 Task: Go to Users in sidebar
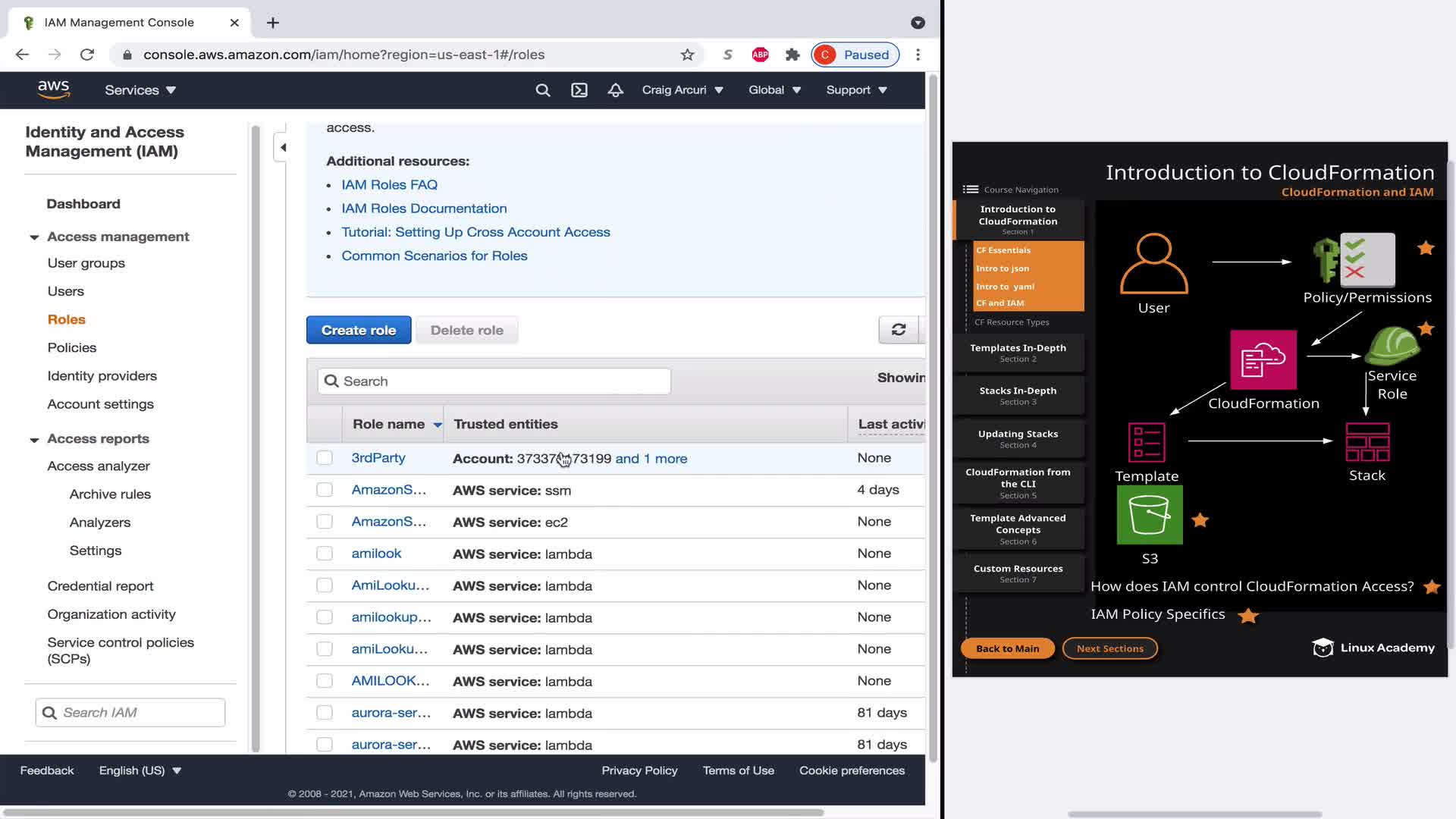[66, 291]
